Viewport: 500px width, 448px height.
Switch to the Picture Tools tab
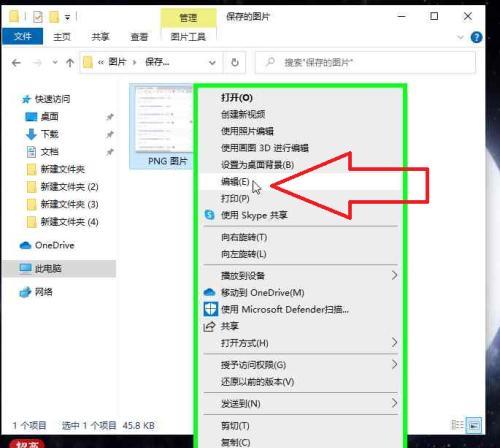pos(188,36)
